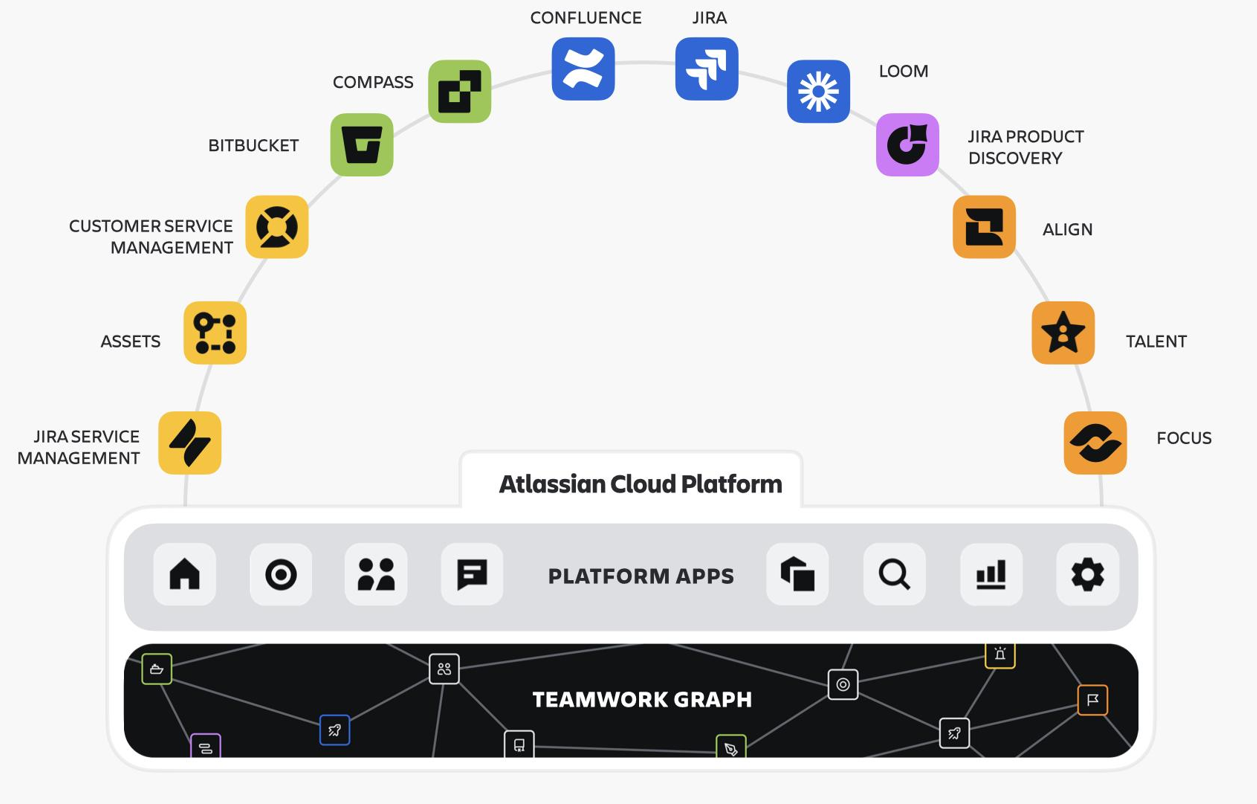
Task: Launch the Jira app icon
Action: point(707,69)
